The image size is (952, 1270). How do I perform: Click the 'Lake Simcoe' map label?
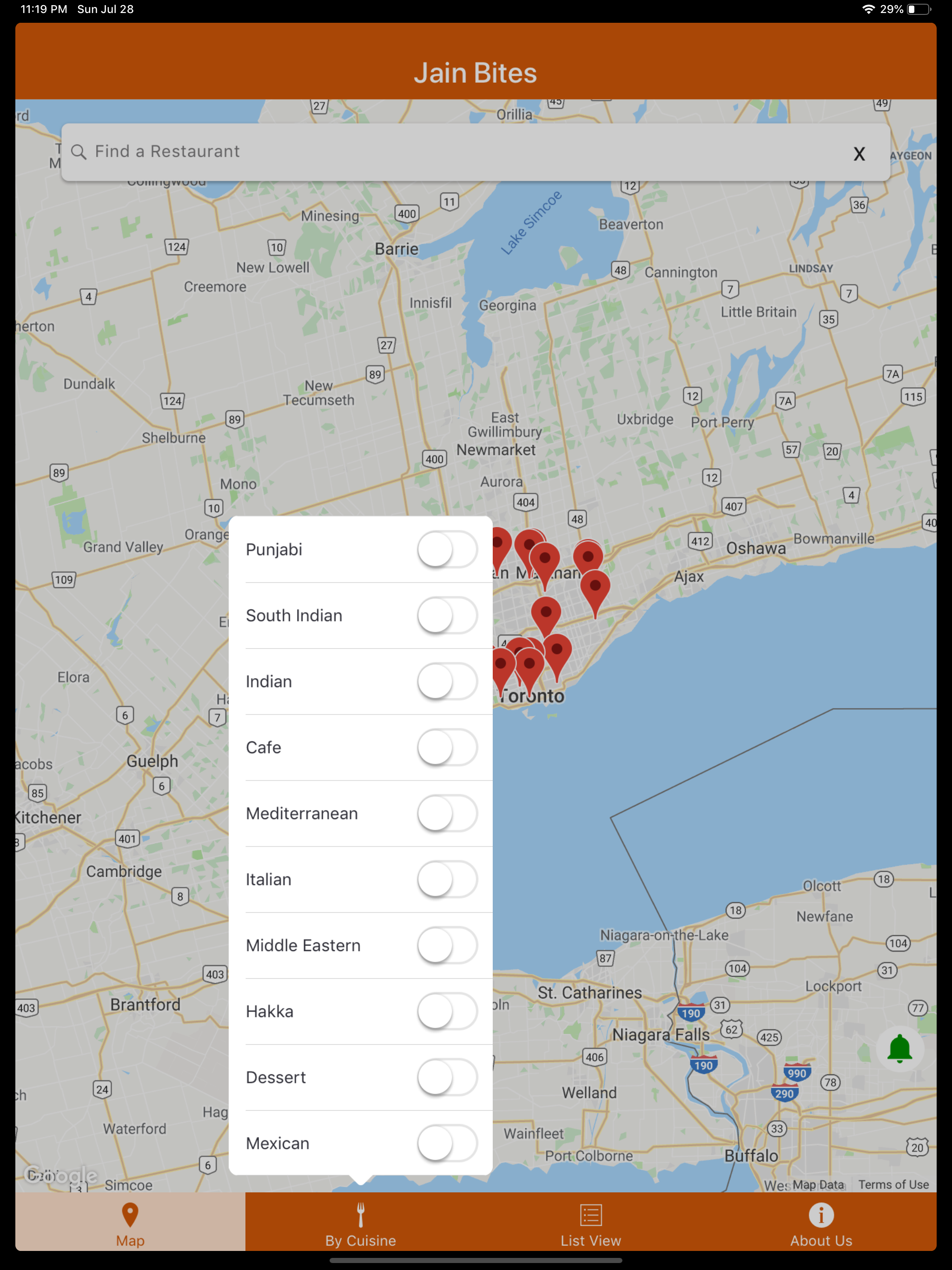click(530, 223)
